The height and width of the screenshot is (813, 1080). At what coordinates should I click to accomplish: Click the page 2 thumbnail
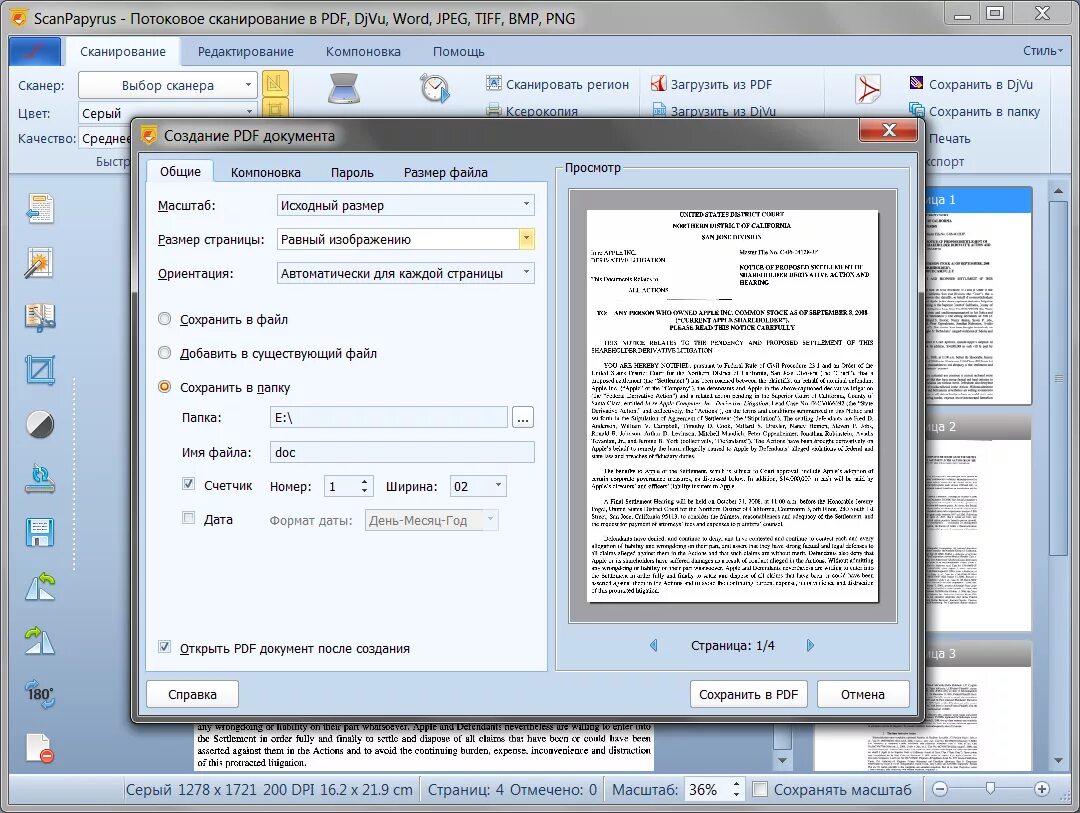(978, 524)
